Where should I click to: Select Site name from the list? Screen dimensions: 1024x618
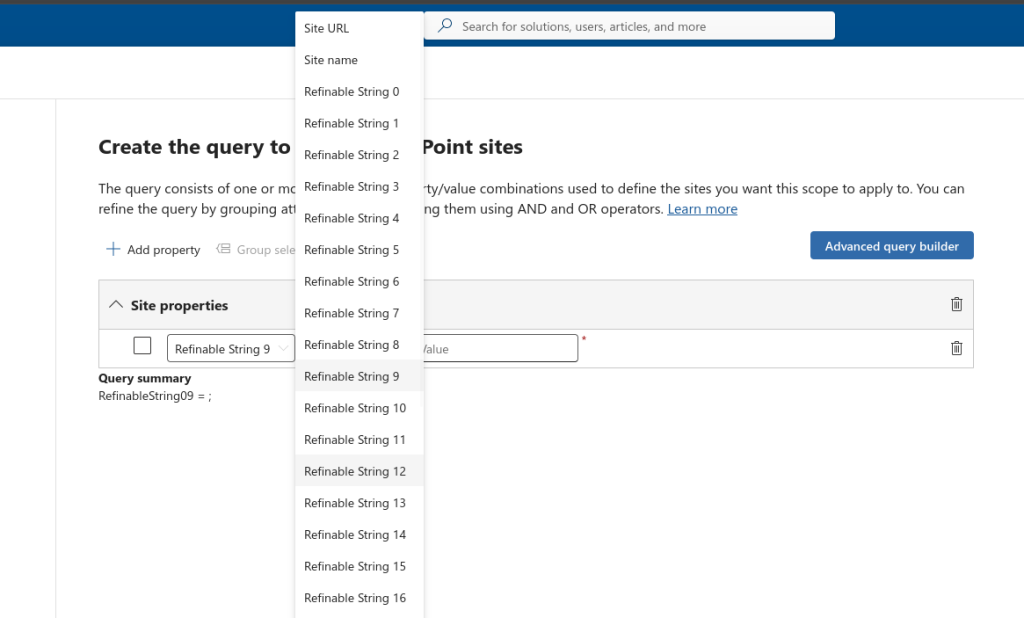[x=359, y=60]
